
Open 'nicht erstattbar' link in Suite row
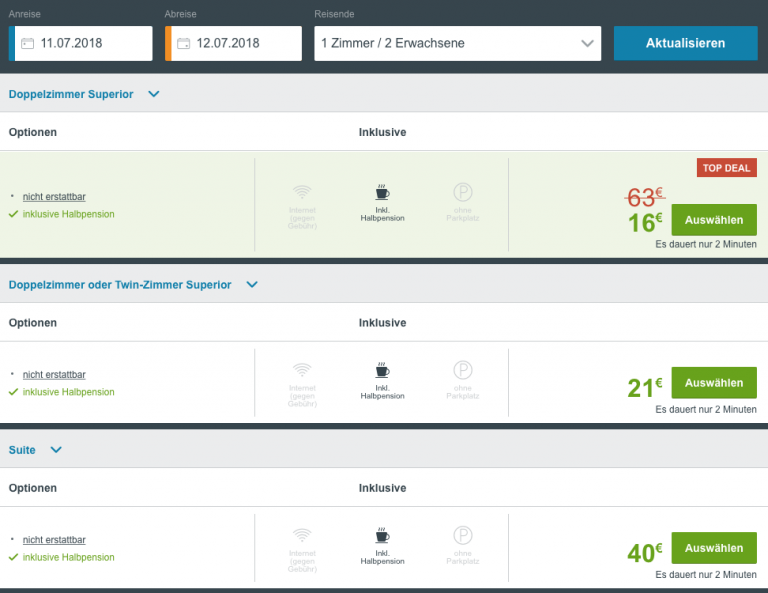click(54, 540)
